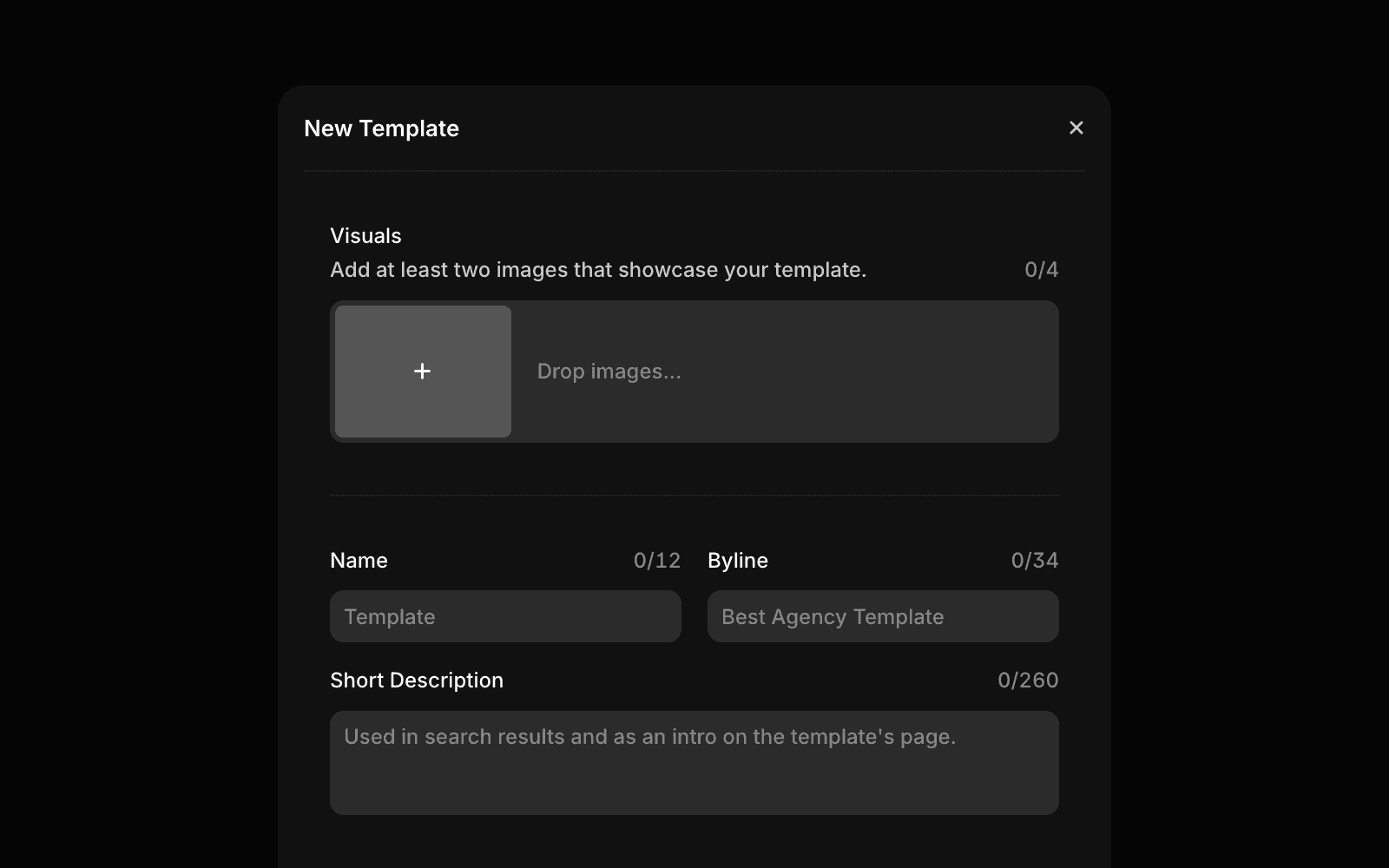
Task: Click the New Template dialog title
Action: click(381, 128)
